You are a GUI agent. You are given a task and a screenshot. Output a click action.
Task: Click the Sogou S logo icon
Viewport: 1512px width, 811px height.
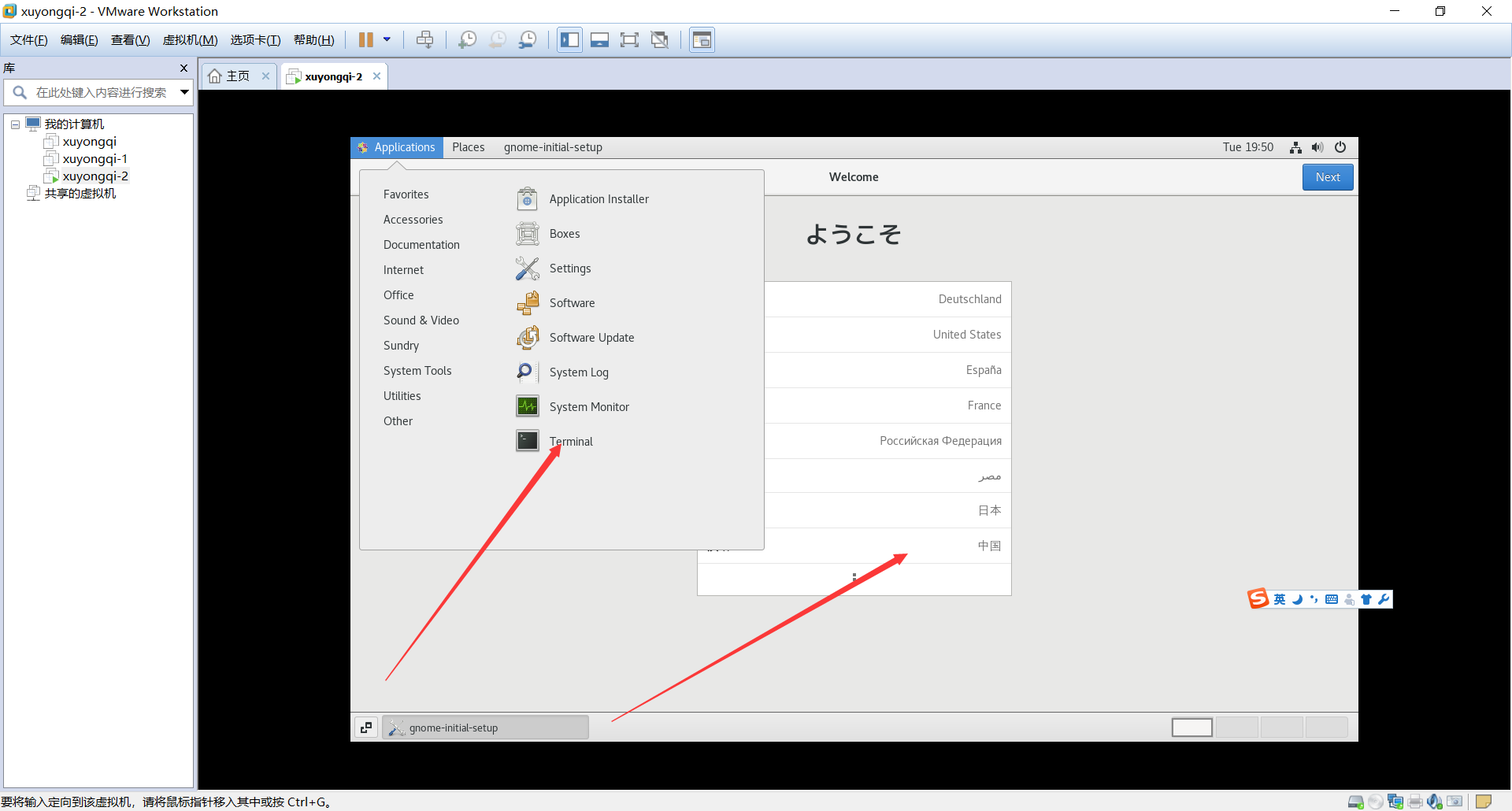click(1258, 599)
